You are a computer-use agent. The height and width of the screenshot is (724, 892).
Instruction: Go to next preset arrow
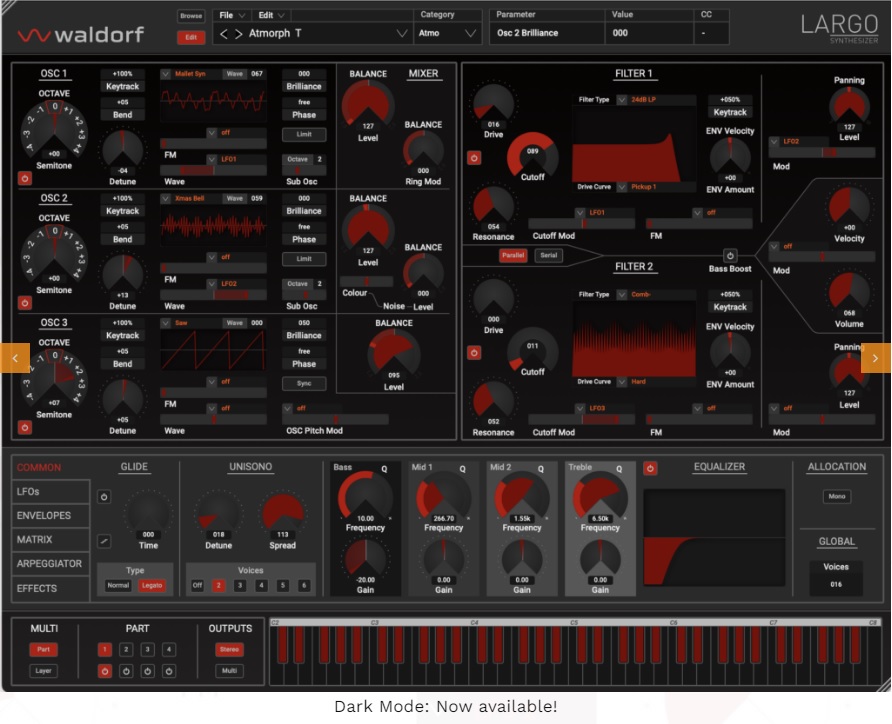(x=239, y=34)
